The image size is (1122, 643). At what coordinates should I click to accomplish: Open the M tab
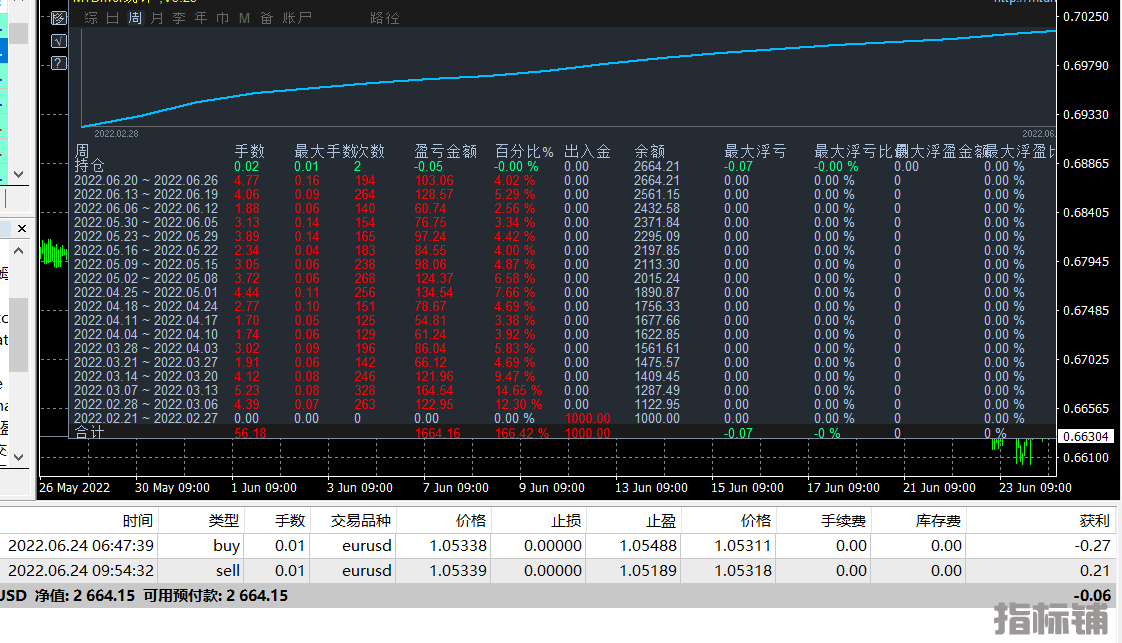point(244,18)
